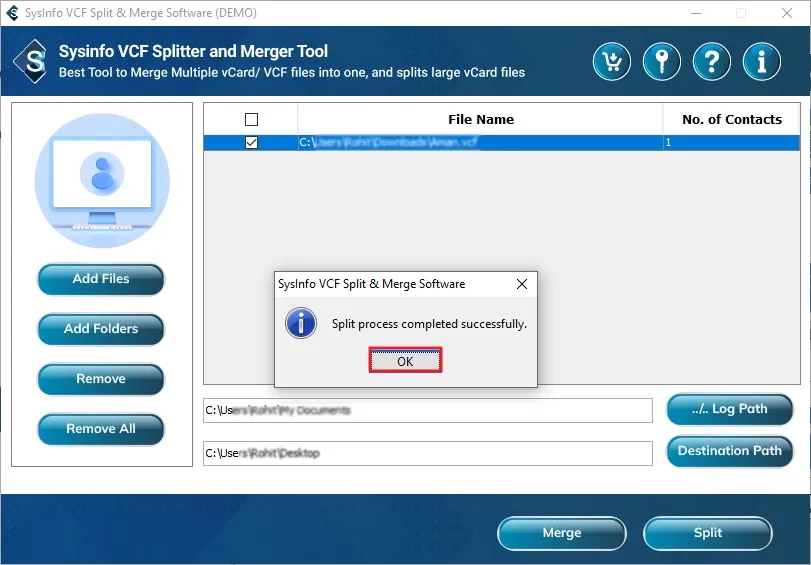Choose the Destination Path button
This screenshot has height=565, width=811.
click(x=729, y=451)
